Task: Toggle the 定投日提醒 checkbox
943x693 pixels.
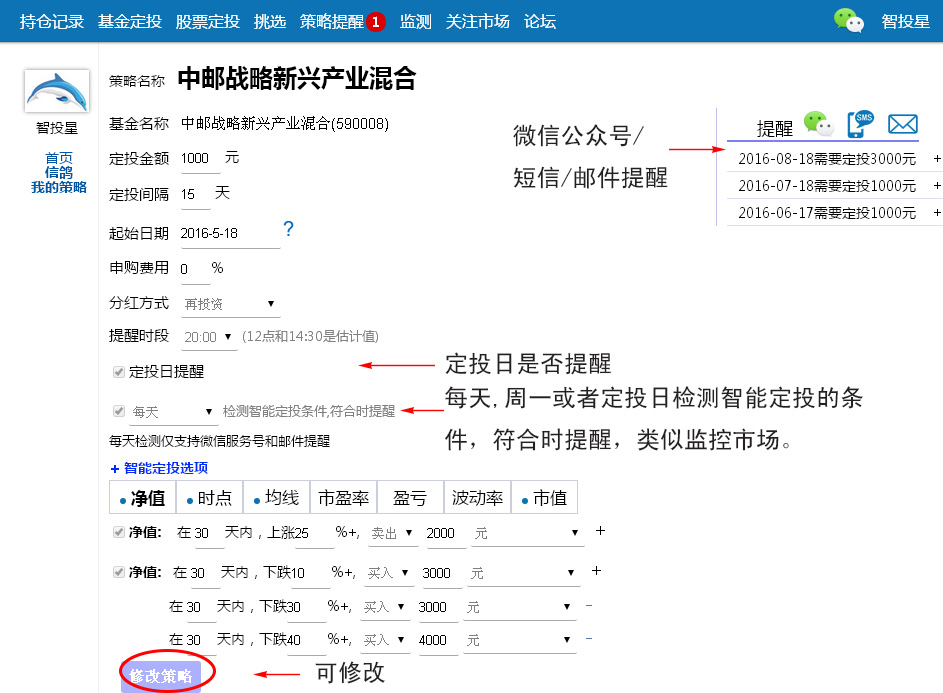Action: [x=118, y=372]
